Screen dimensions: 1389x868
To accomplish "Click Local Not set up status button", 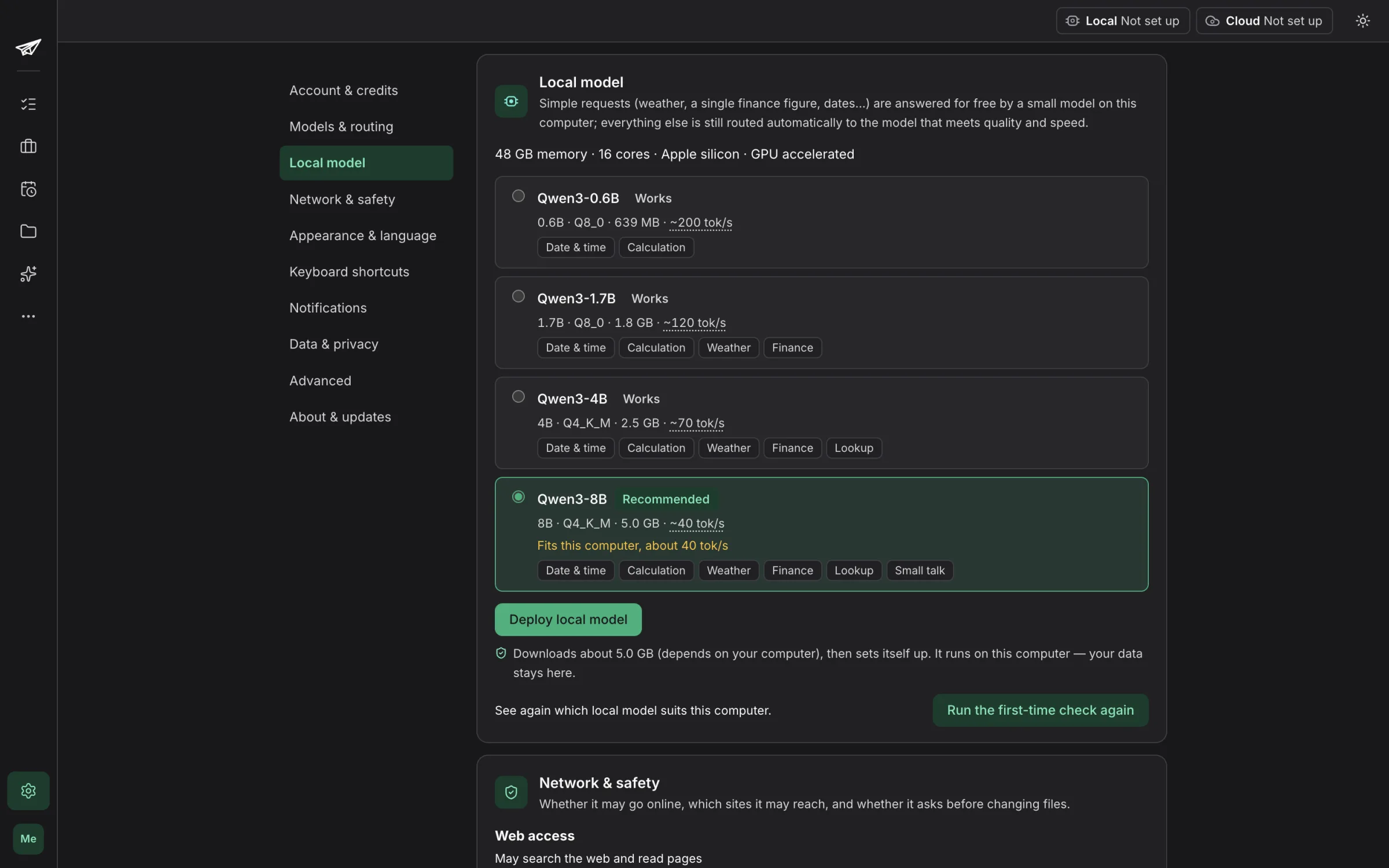I will 1122,21.
